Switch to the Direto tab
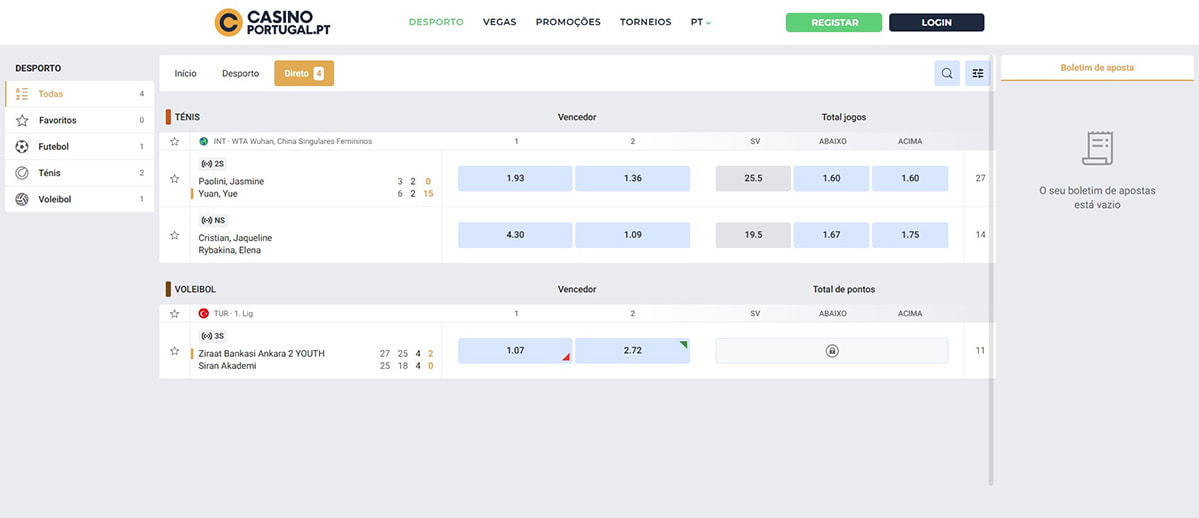 click(x=303, y=73)
